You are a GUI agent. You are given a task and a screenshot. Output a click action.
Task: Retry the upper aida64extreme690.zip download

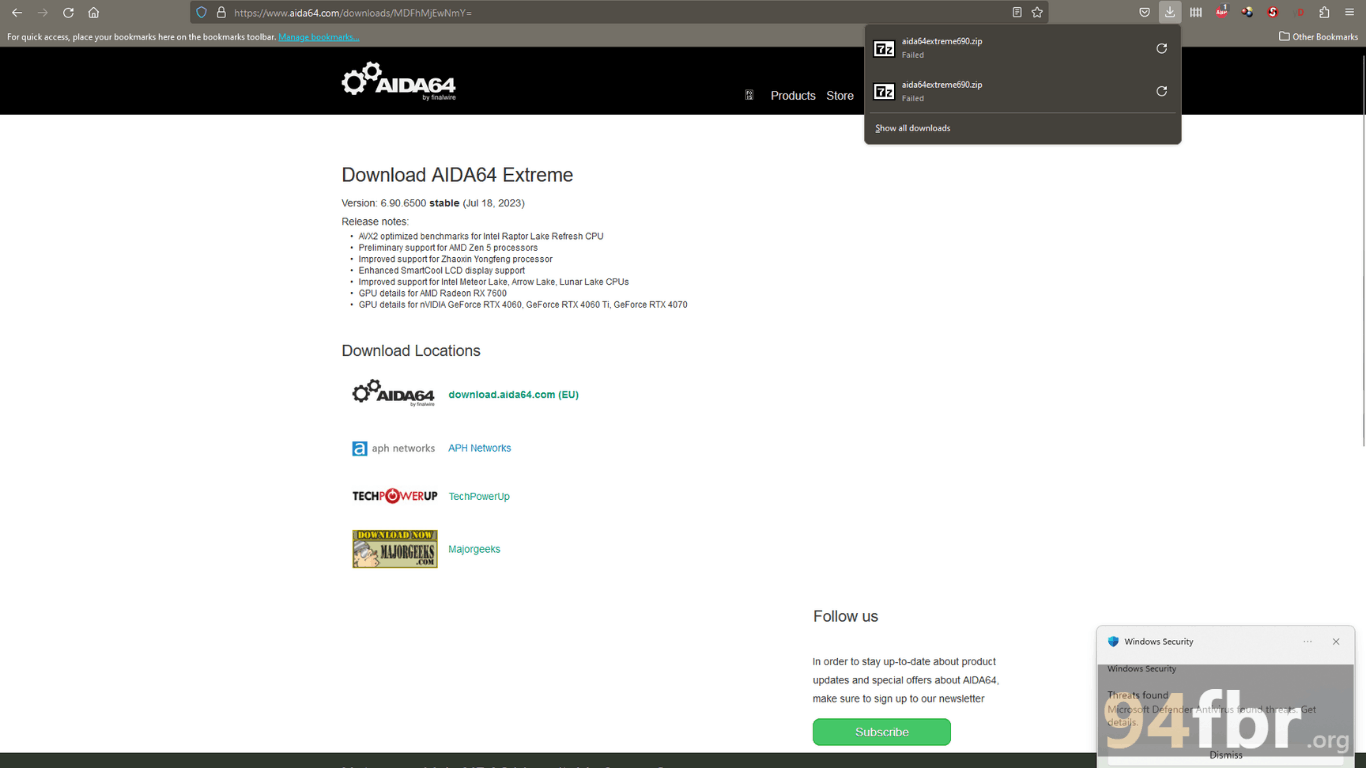pyautogui.click(x=1161, y=48)
